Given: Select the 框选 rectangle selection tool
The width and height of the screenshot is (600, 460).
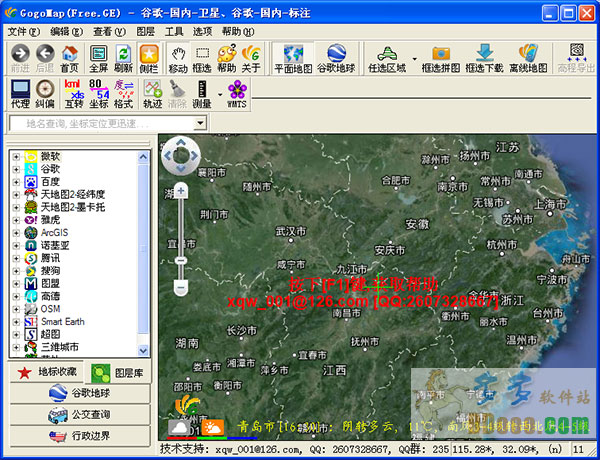Looking at the screenshot, I should [x=202, y=58].
